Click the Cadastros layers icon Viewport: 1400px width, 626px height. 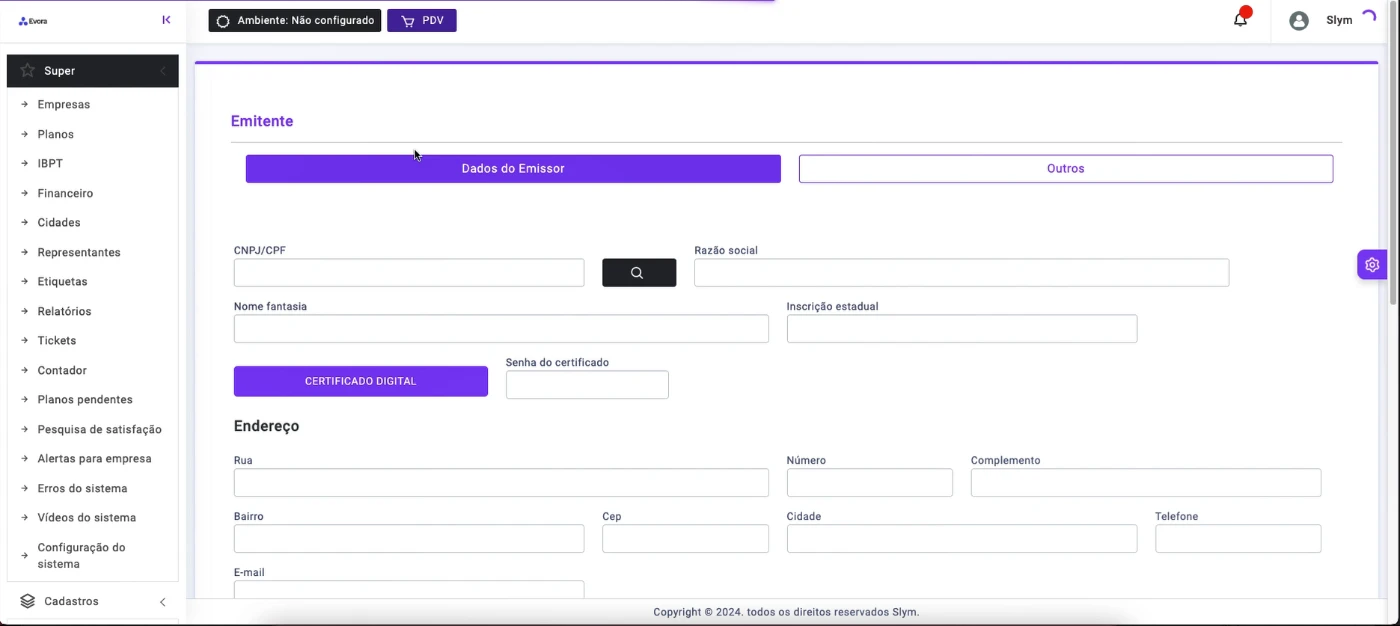27,601
